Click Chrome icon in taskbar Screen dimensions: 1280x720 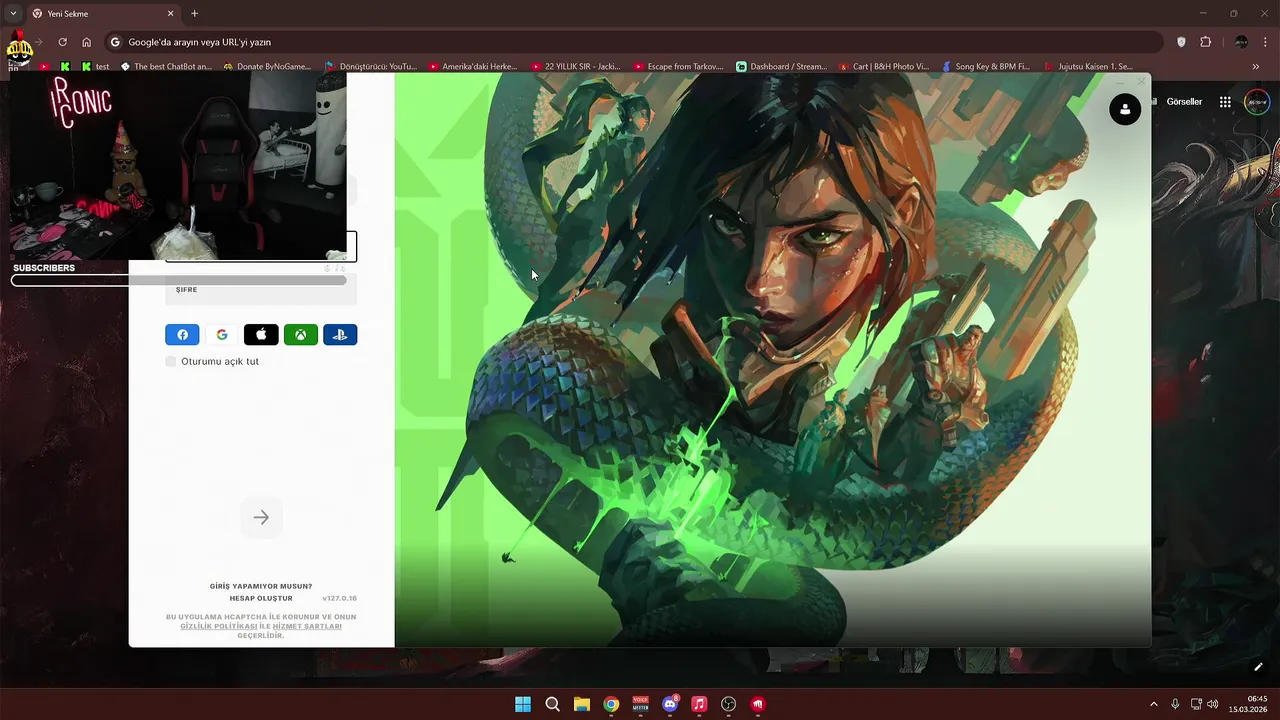point(611,704)
